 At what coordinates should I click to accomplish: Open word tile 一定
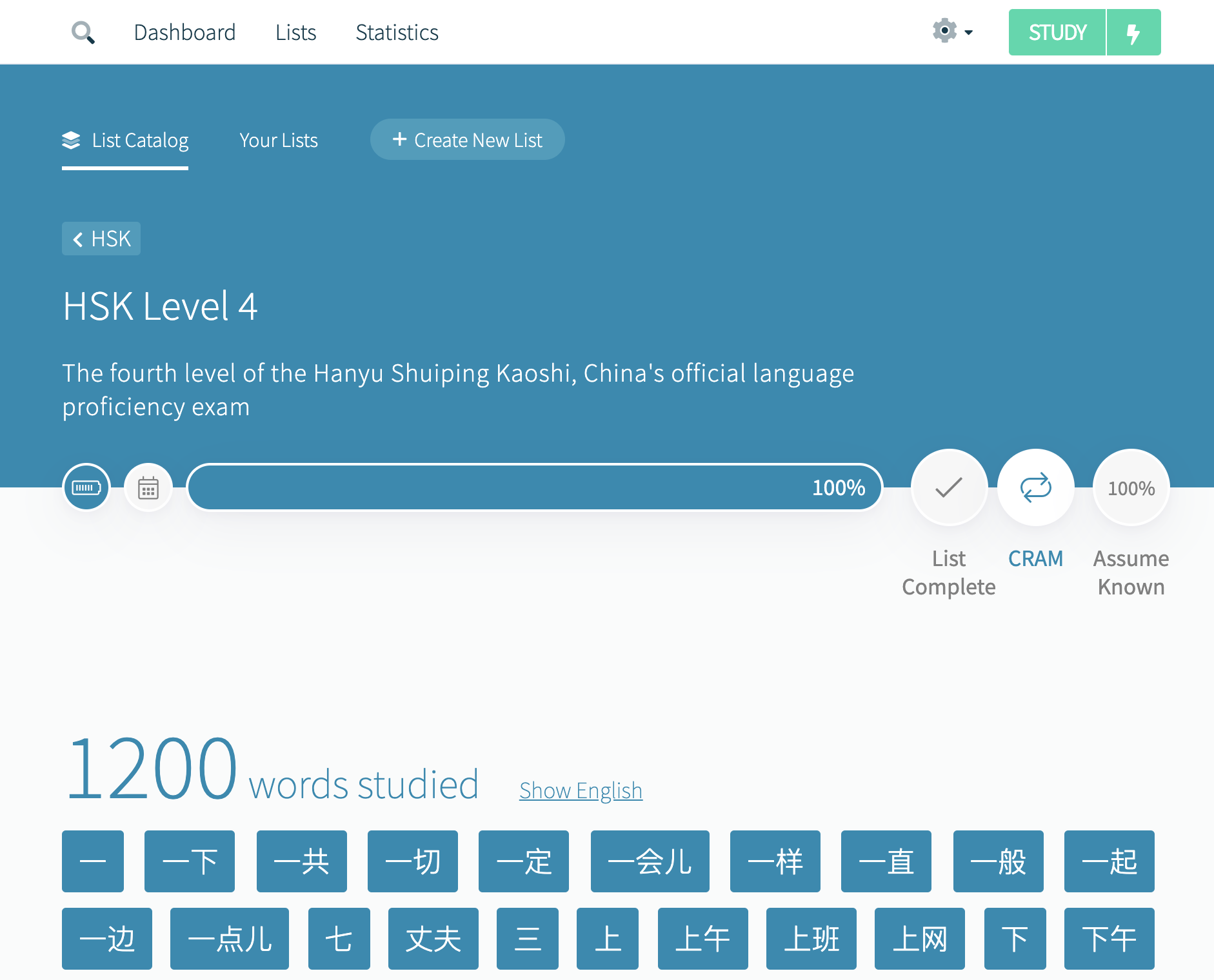[524, 861]
